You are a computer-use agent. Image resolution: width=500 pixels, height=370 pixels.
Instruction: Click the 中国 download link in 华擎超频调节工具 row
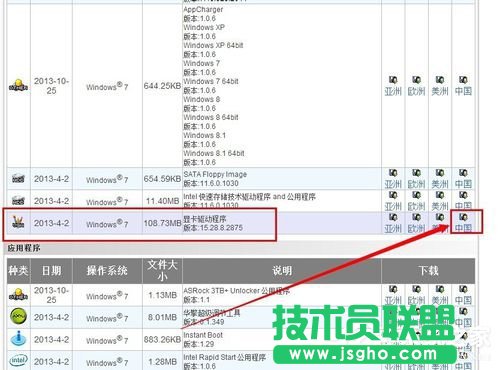pos(463,323)
